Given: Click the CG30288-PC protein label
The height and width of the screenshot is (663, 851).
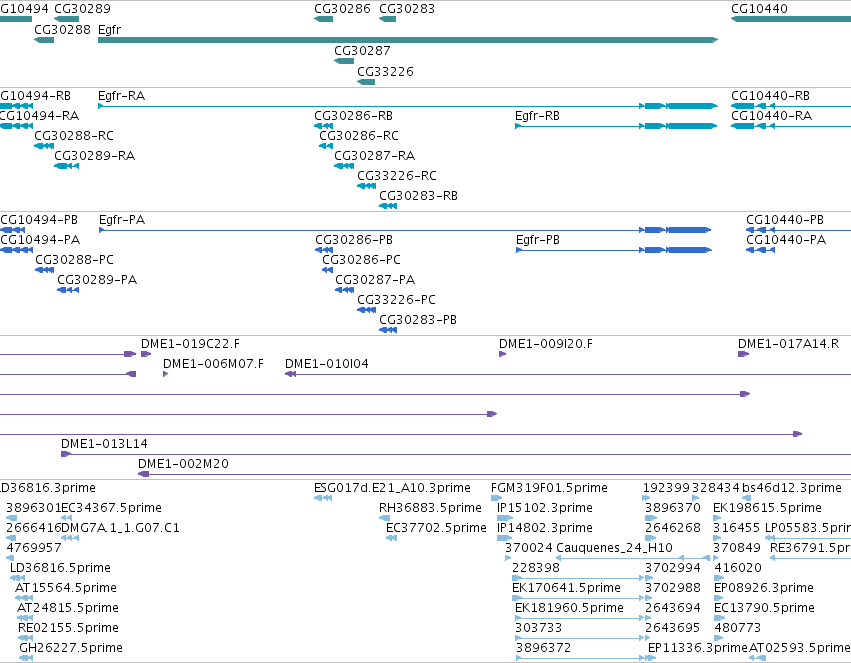Looking at the screenshot, I should (74, 260).
